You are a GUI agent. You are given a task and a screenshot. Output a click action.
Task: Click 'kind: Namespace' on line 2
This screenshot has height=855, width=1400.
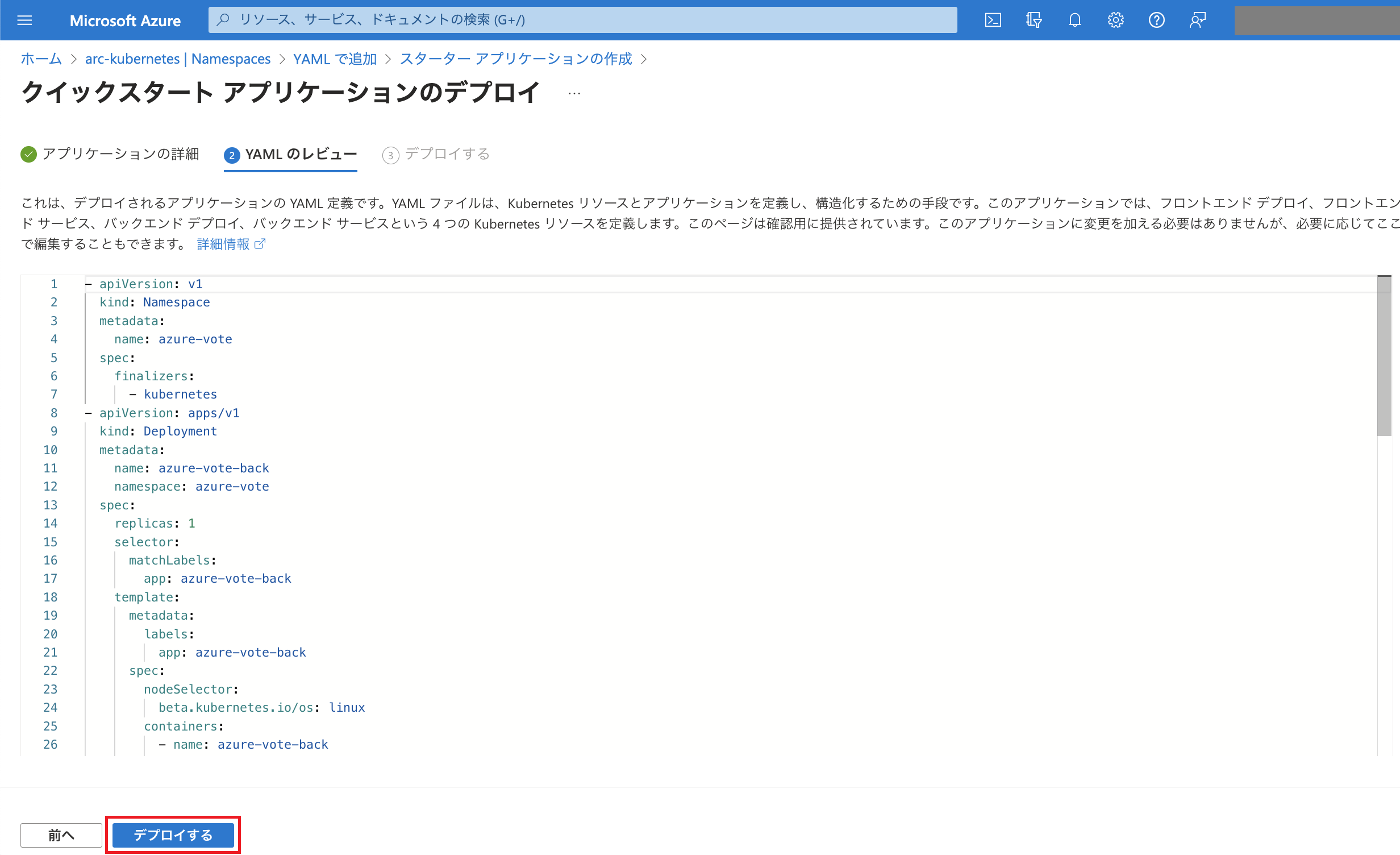155,302
